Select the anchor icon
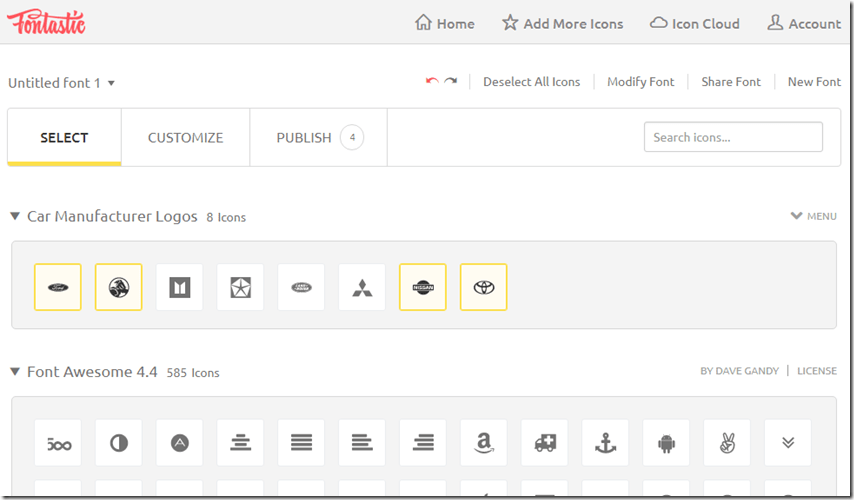This screenshot has width=854, height=500. [x=605, y=443]
